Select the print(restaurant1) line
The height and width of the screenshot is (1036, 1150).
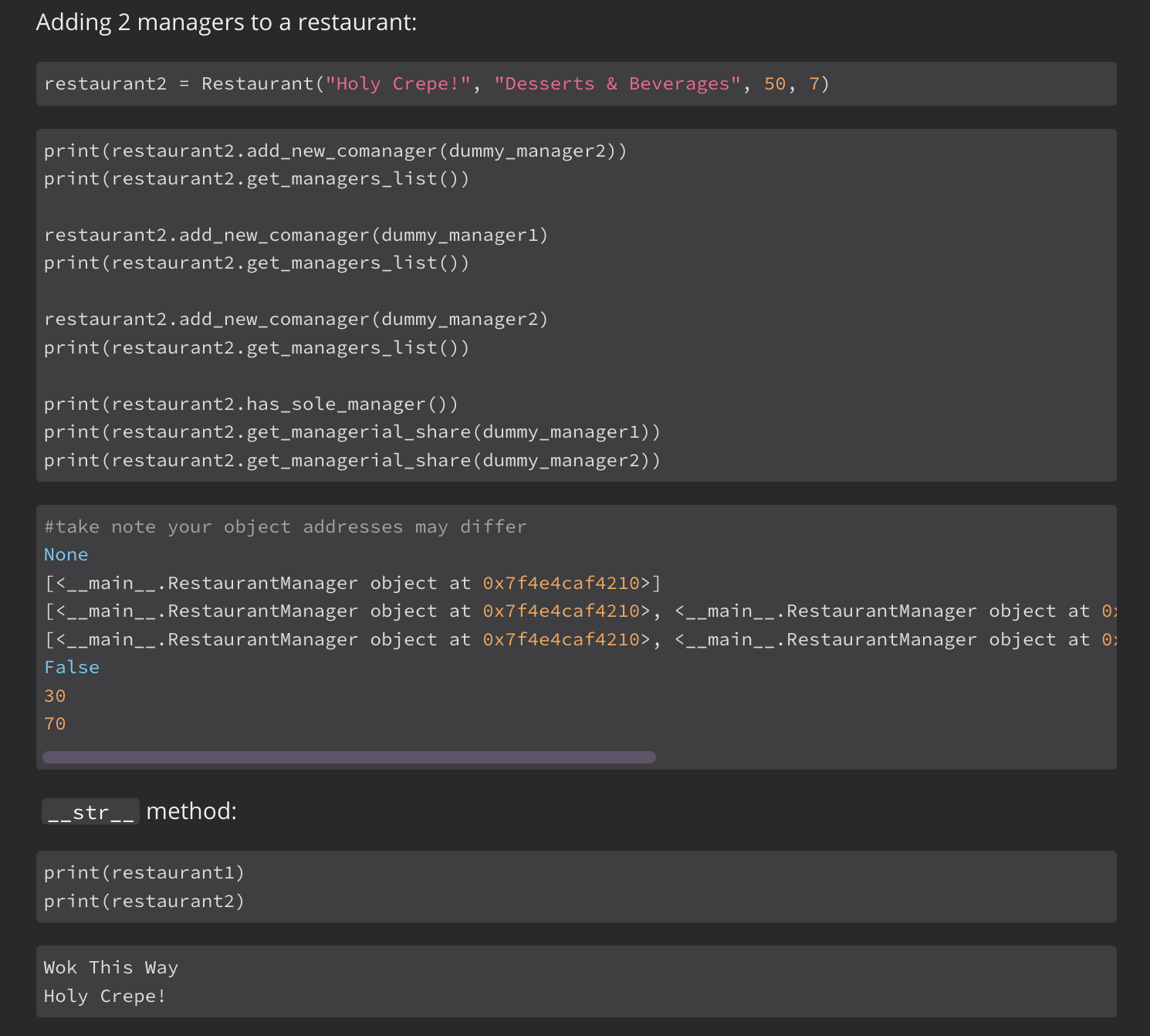pos(144,872)
